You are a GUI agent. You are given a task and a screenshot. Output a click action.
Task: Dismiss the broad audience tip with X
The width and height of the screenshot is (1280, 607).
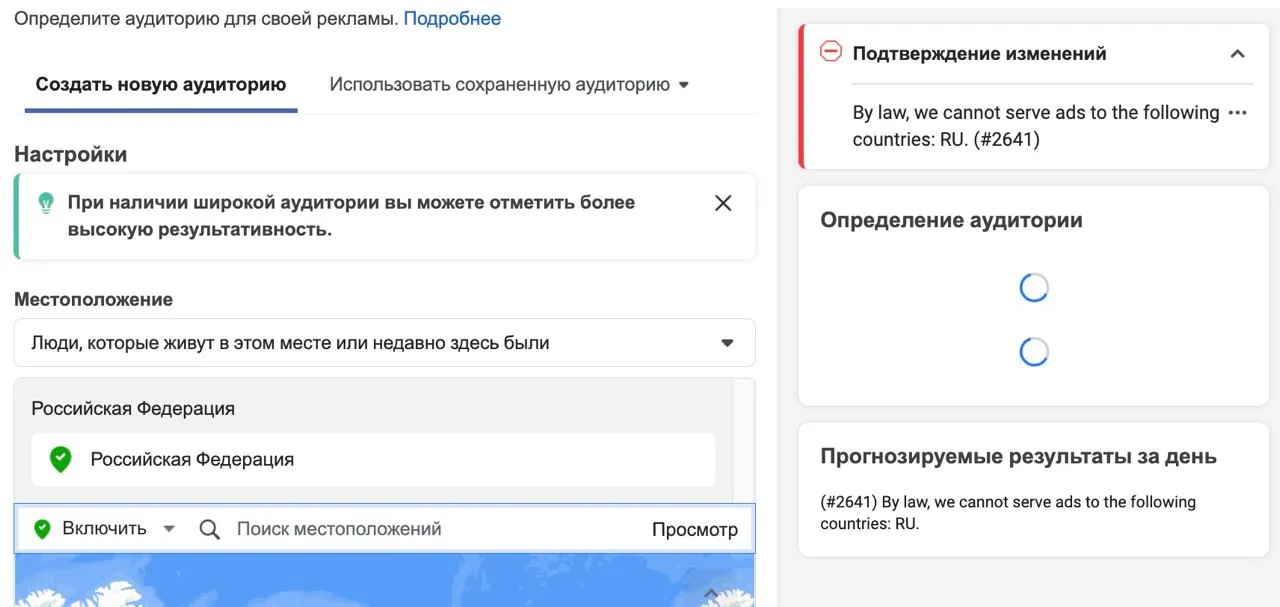pos(723,203)
